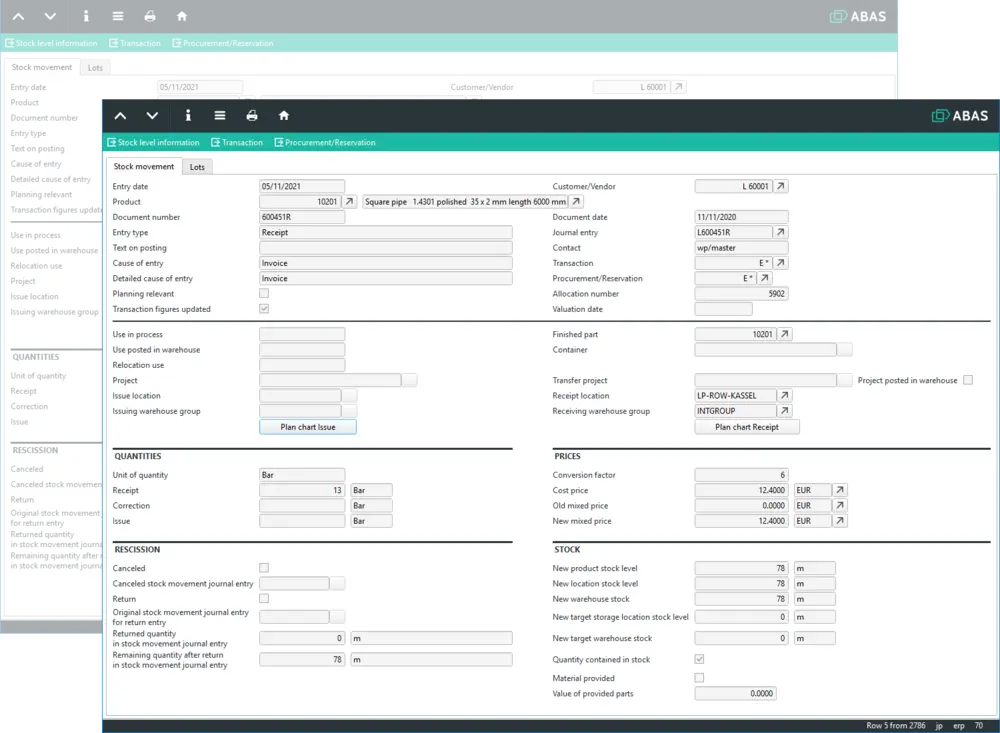Open Customer/Vendor L 60001 link arrow in front window
This screenshot has height=733, width=1000.
tap(781, 186)
